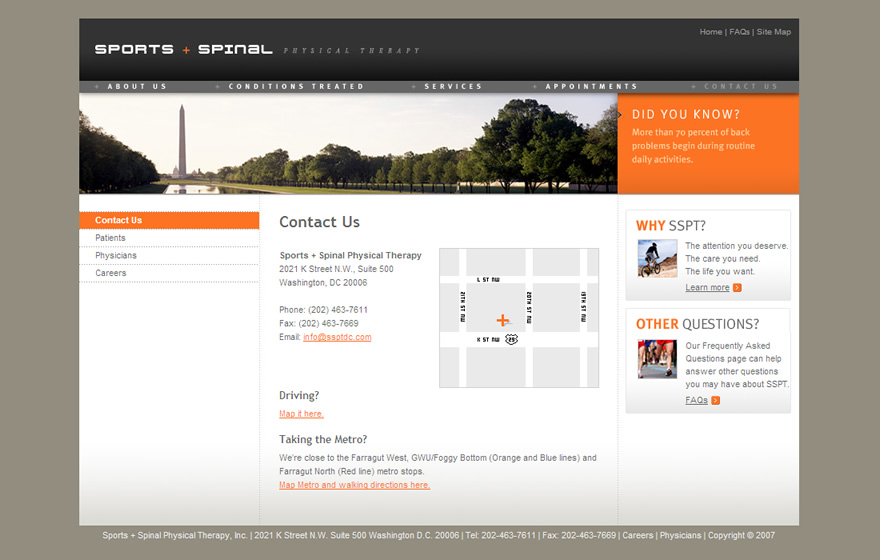The image size is (880, 560).
Task: Open FAQs link in top header
Action: tap(739, 32)
